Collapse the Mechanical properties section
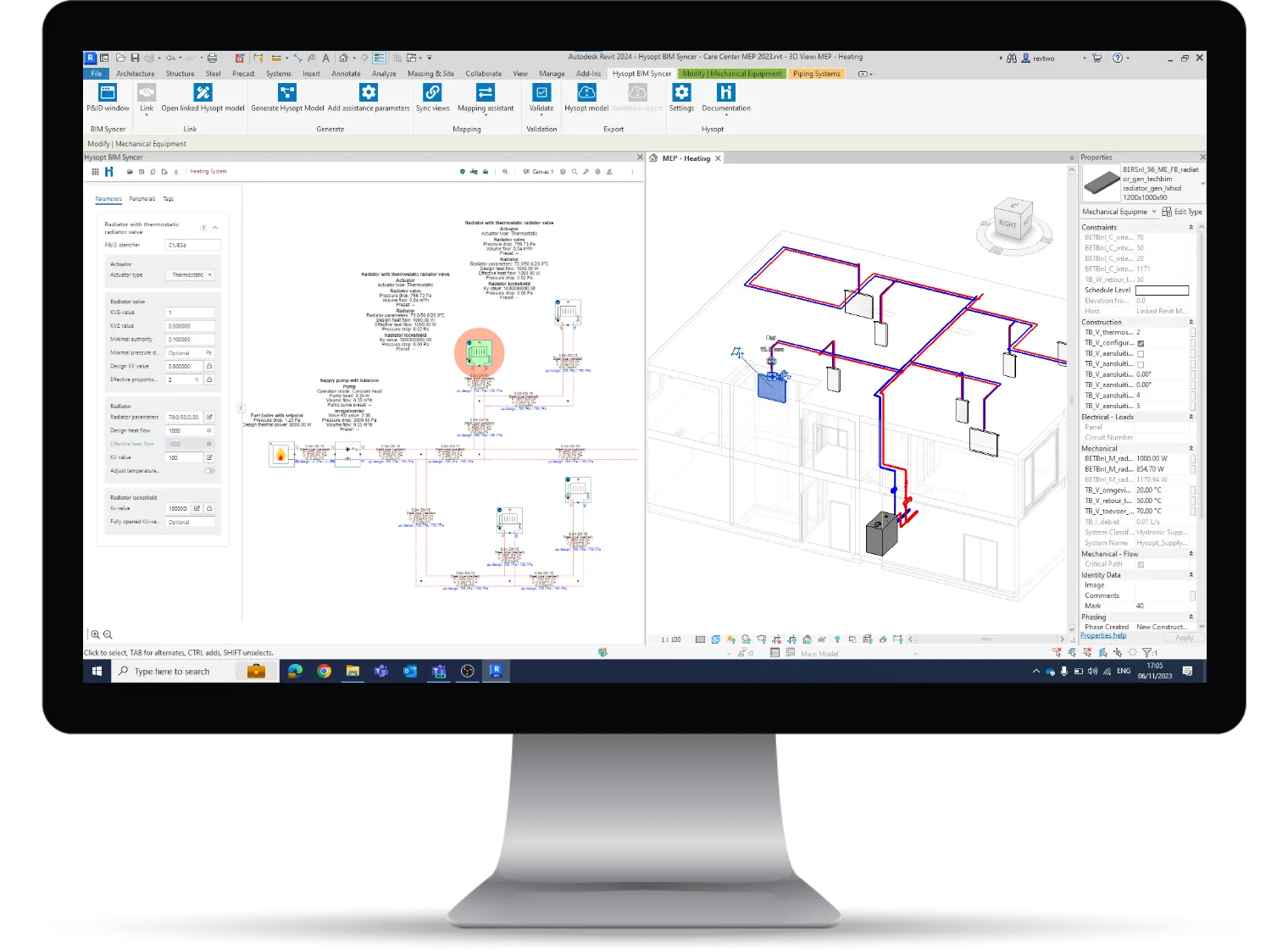1288x952 pixels. [1191, 448]
